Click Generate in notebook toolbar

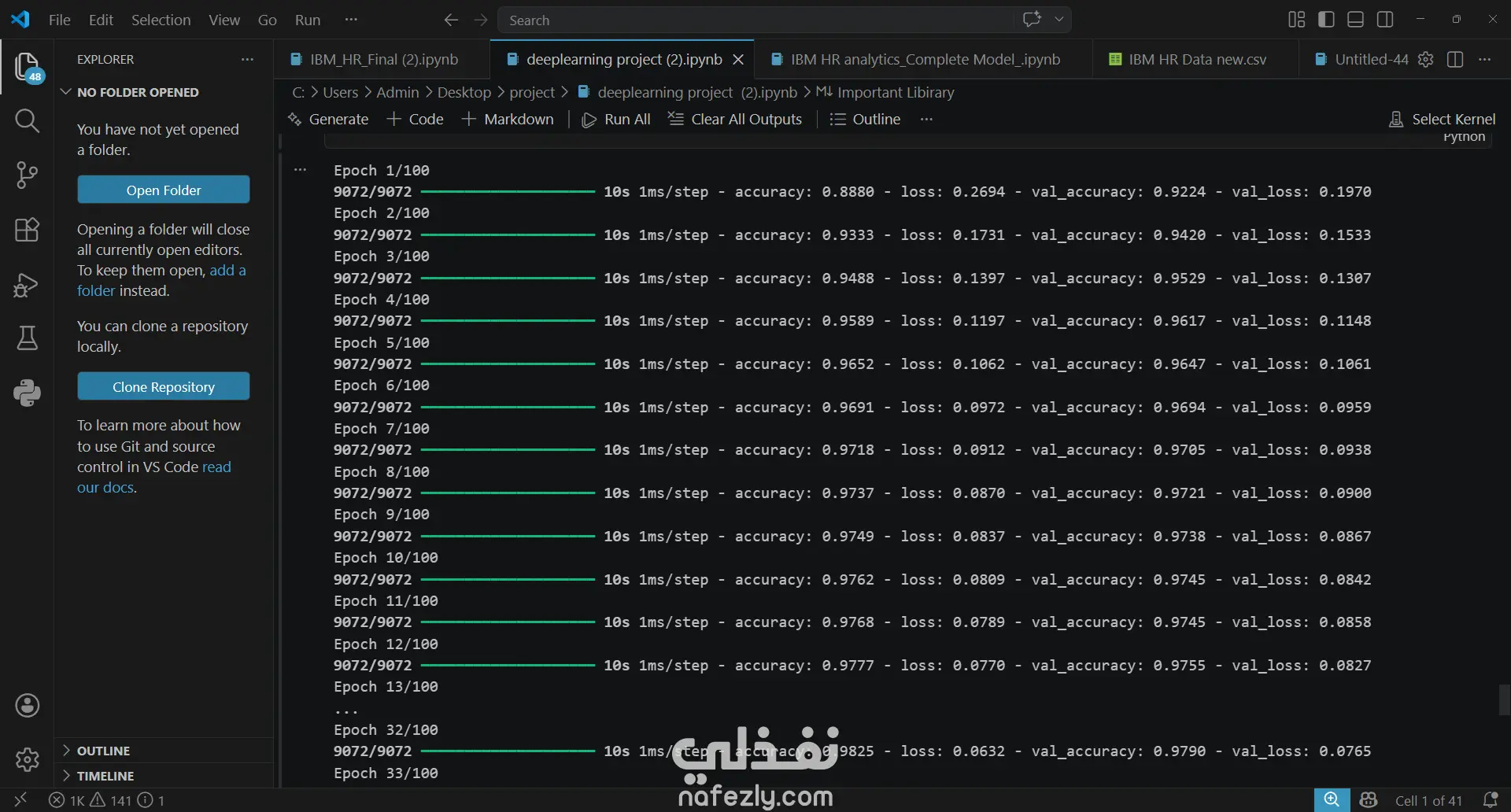pos(328,119)
